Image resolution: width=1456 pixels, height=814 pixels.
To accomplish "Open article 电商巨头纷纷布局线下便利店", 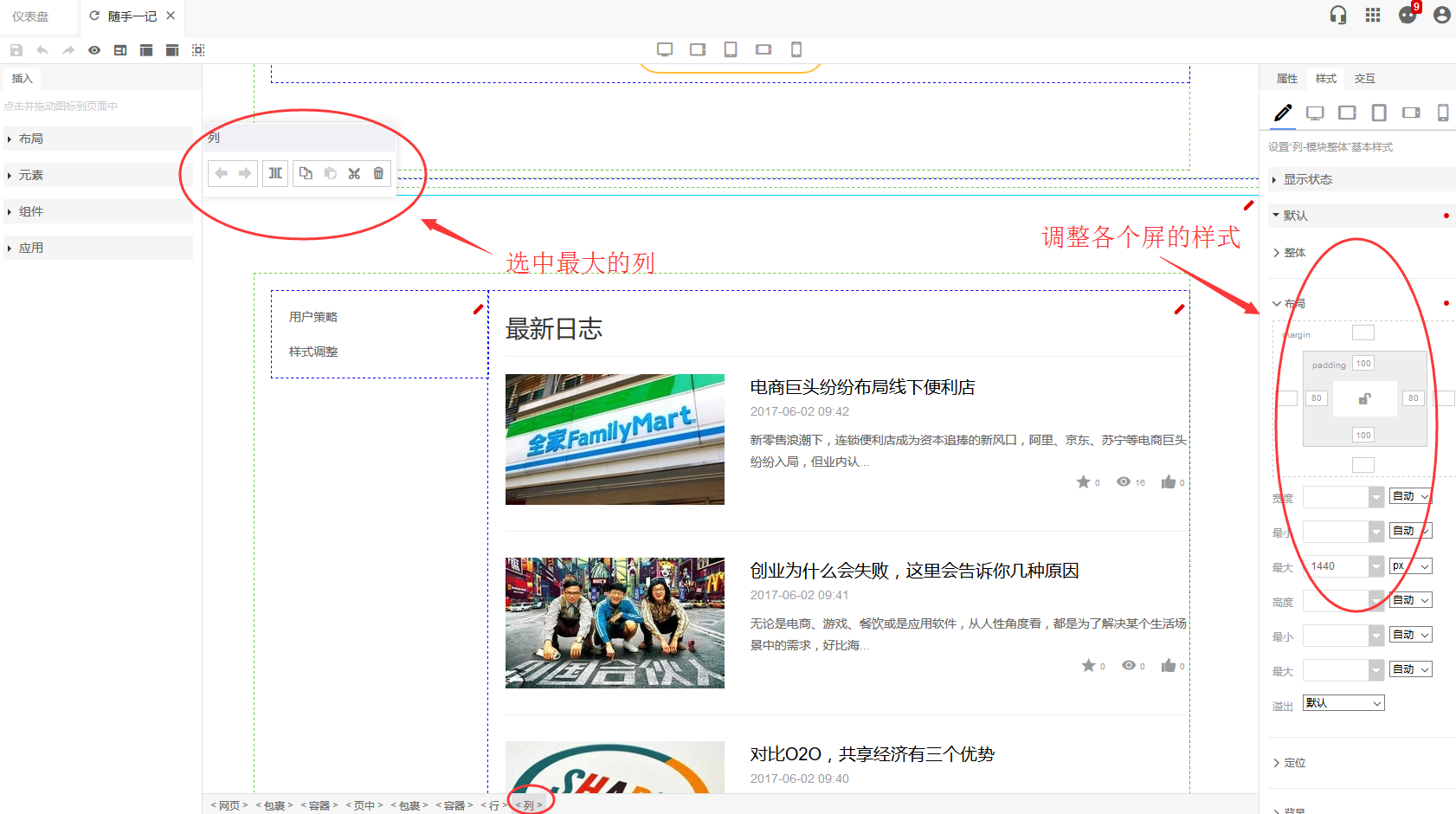I will pos(862,387).
